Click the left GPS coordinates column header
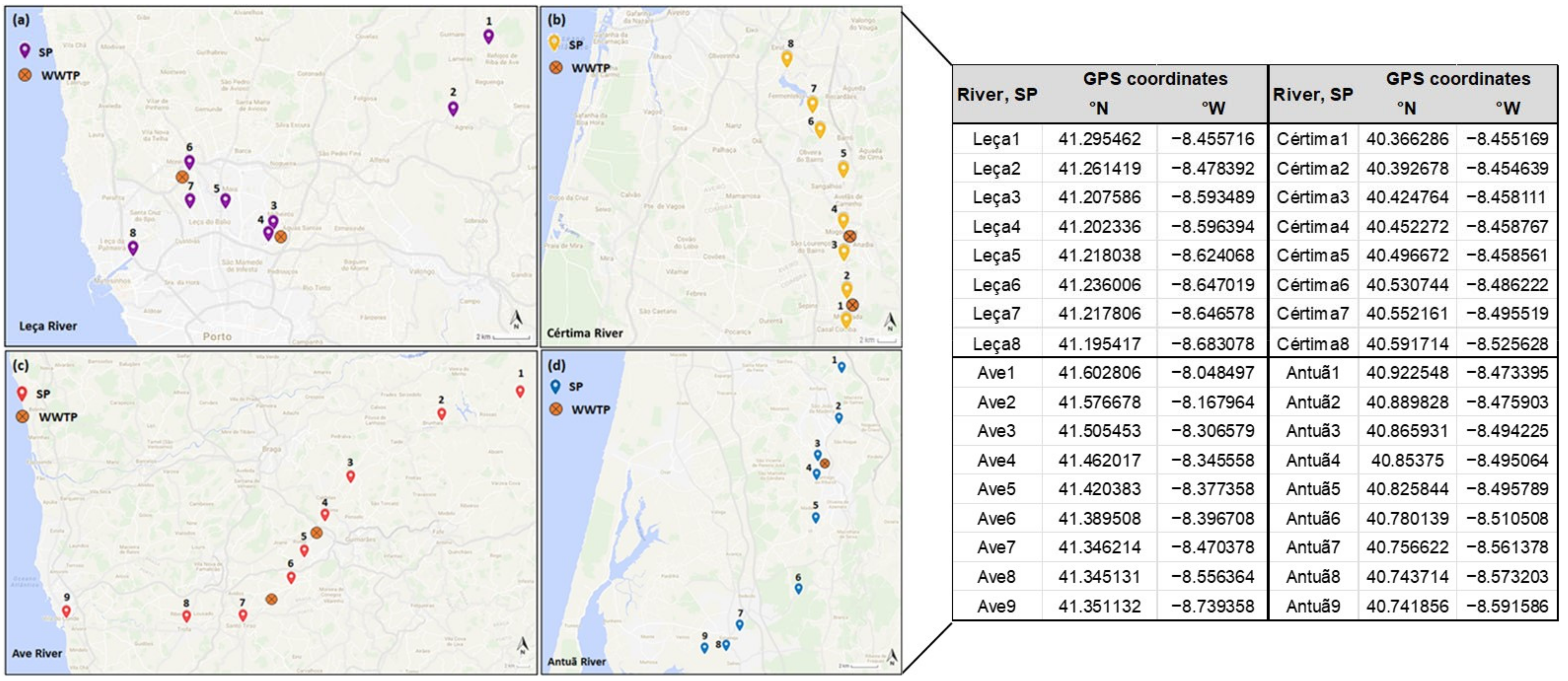Image resolution: width=1568 pixels, height=681 pixels. (1155, 79)
